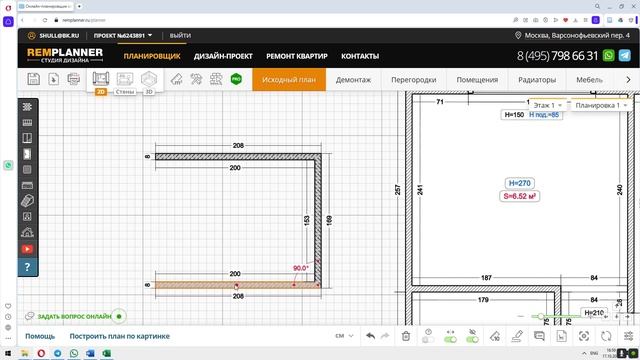Select the window tool in left sidebar
Screen dimensions: 640x360
pos(27,138)
